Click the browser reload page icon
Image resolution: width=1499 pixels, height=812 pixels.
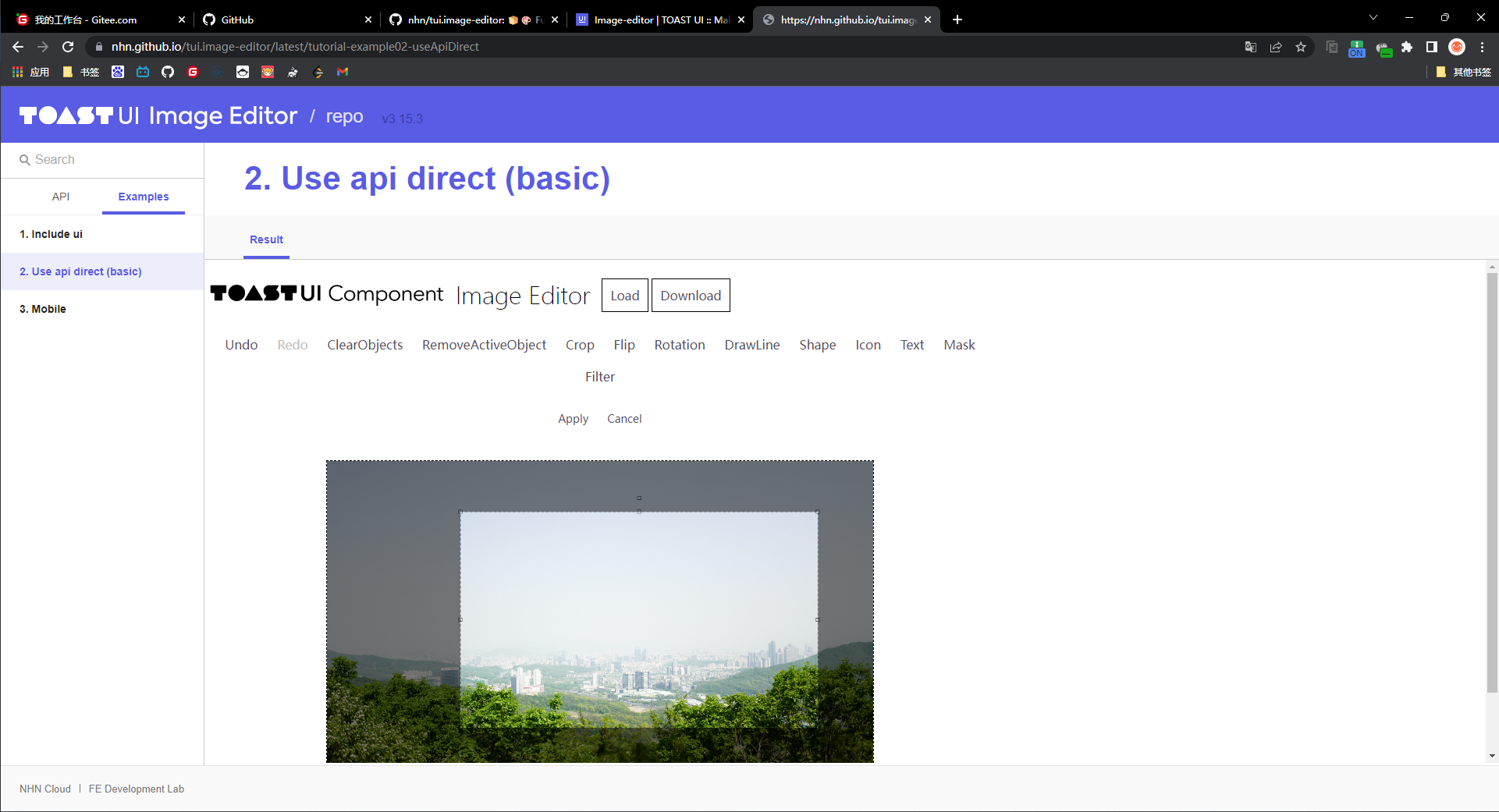(x=68, y=47)
